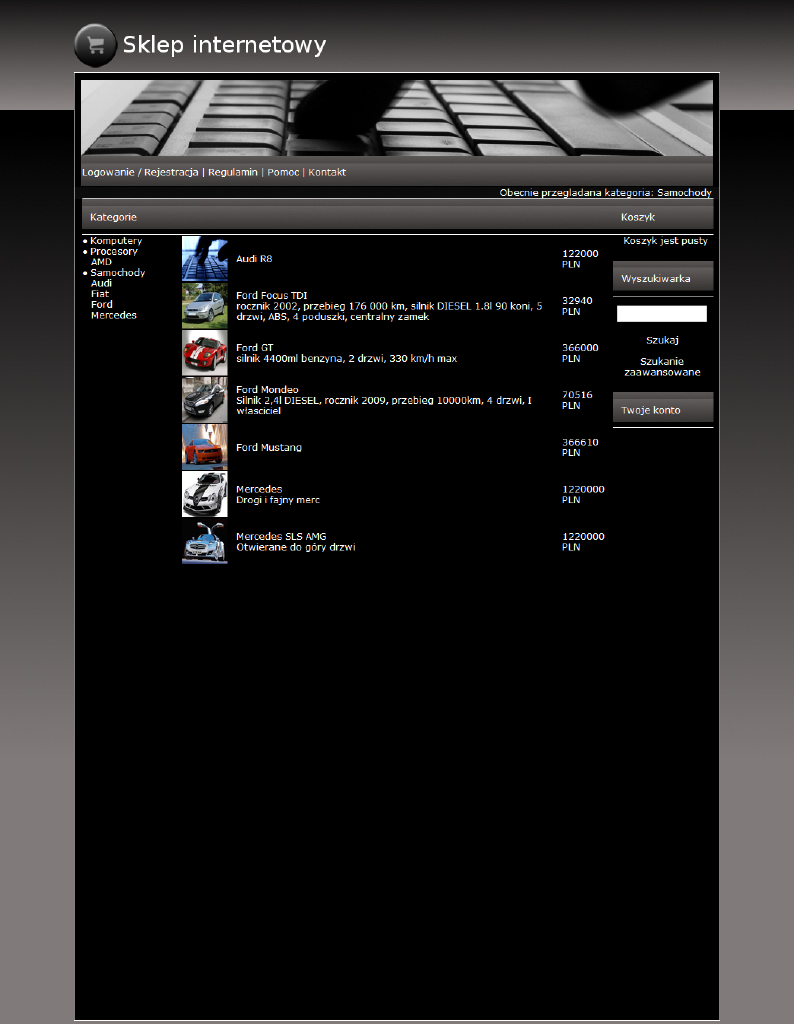
Task: Select the AMD subcategory
Action: 101,262
